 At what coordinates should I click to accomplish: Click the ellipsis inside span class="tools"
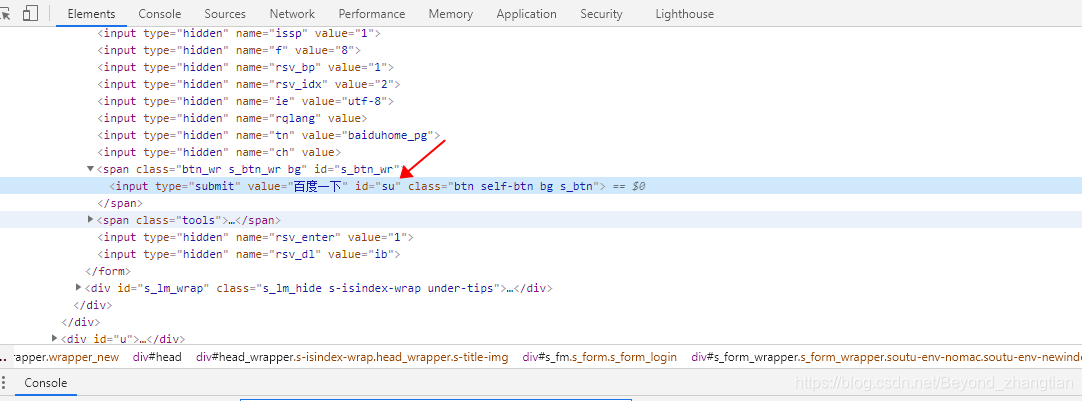pos(232,220)
